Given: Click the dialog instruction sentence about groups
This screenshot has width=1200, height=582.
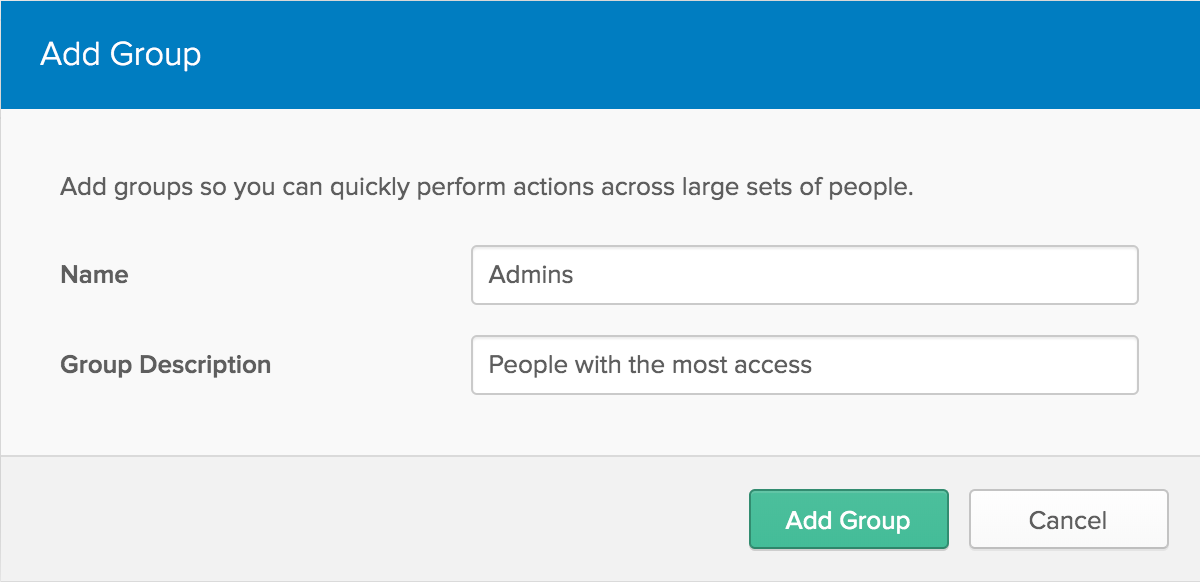Looking at the screenshot, I should click(x=487, y=188).
